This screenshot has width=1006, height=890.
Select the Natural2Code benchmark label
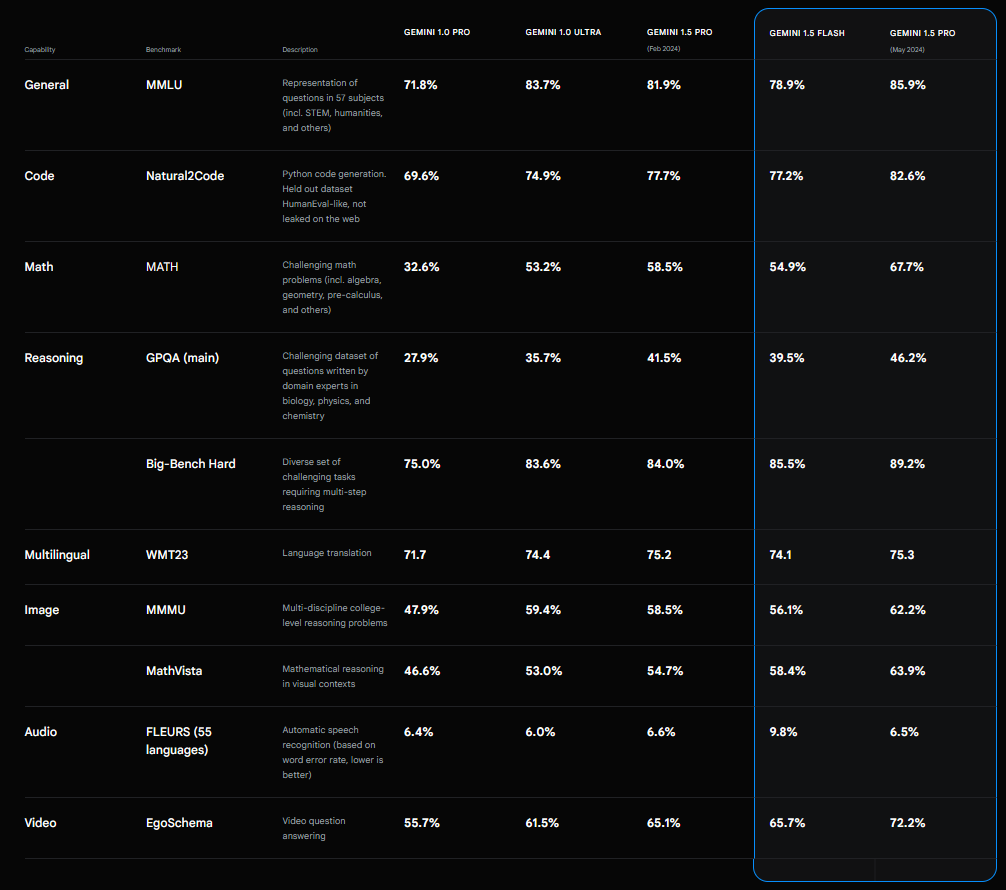click(x=185, y=176)
